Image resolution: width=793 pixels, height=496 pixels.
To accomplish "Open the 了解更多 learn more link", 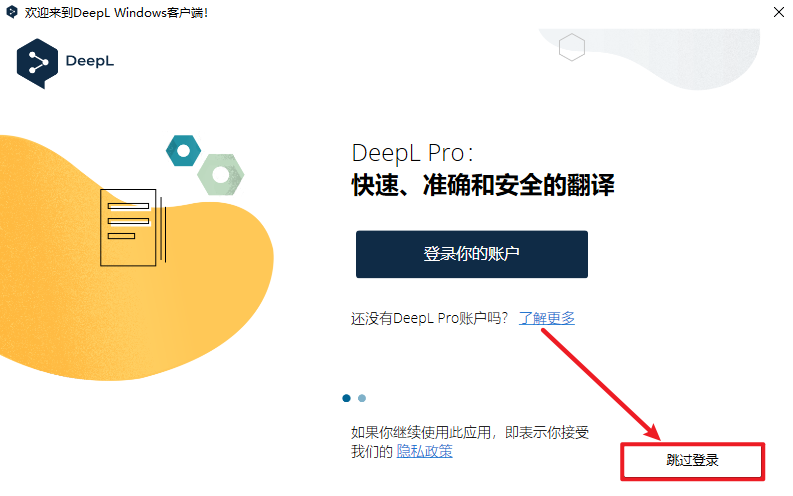I will 547,318.
